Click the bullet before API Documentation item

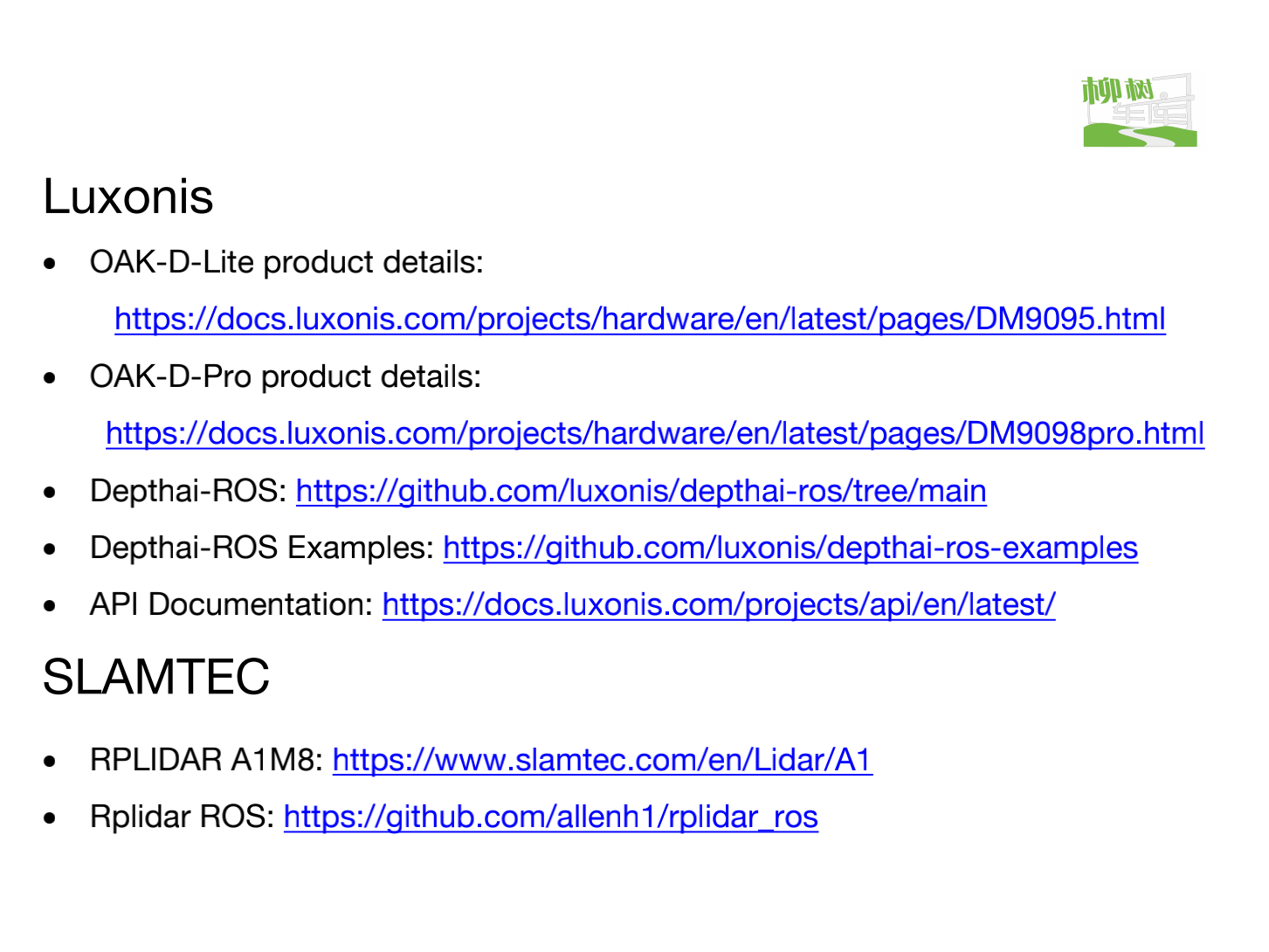(51, 606)
